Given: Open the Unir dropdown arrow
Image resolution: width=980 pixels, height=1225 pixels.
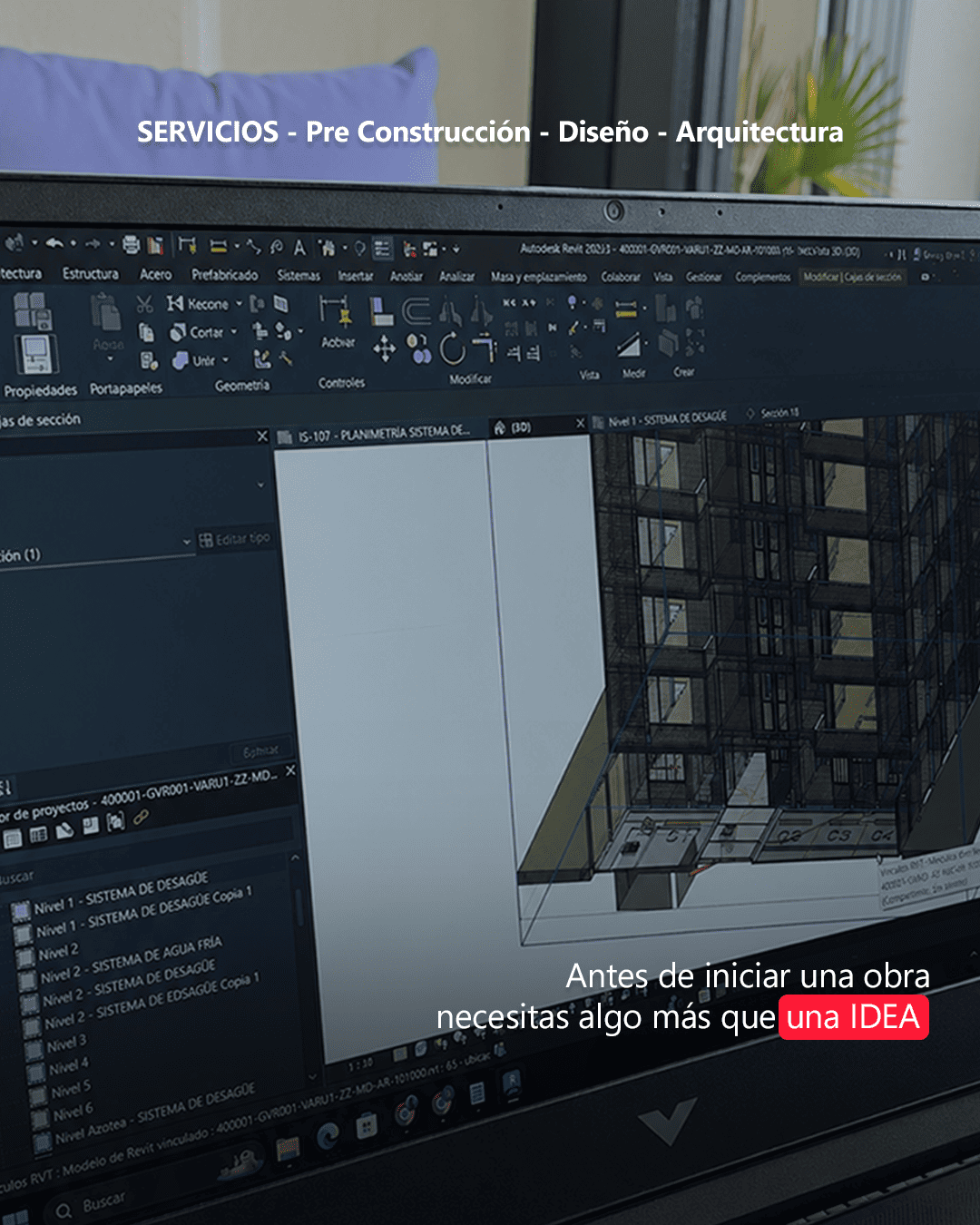Looking at the screenshot, I should pyautogui.click(x=225, y=360).
